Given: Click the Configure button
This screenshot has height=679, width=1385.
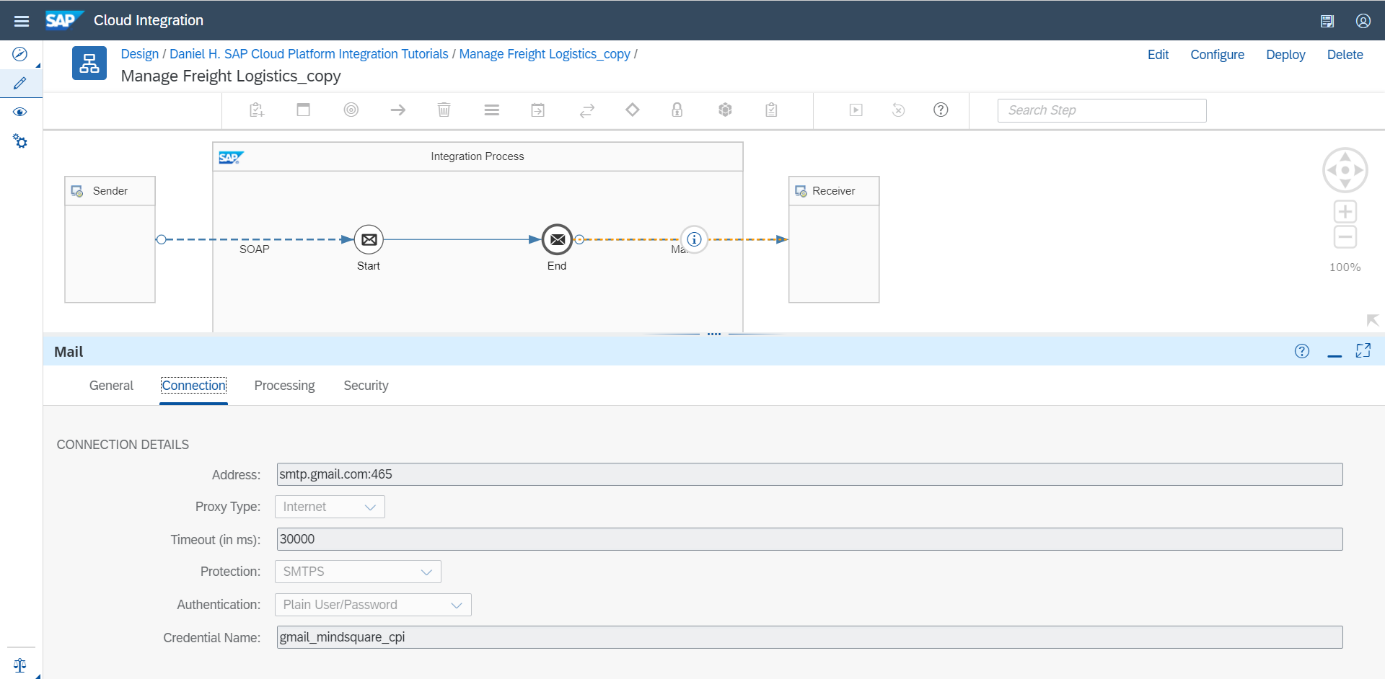Looking at the screenshot, I should coord(1217,55).
